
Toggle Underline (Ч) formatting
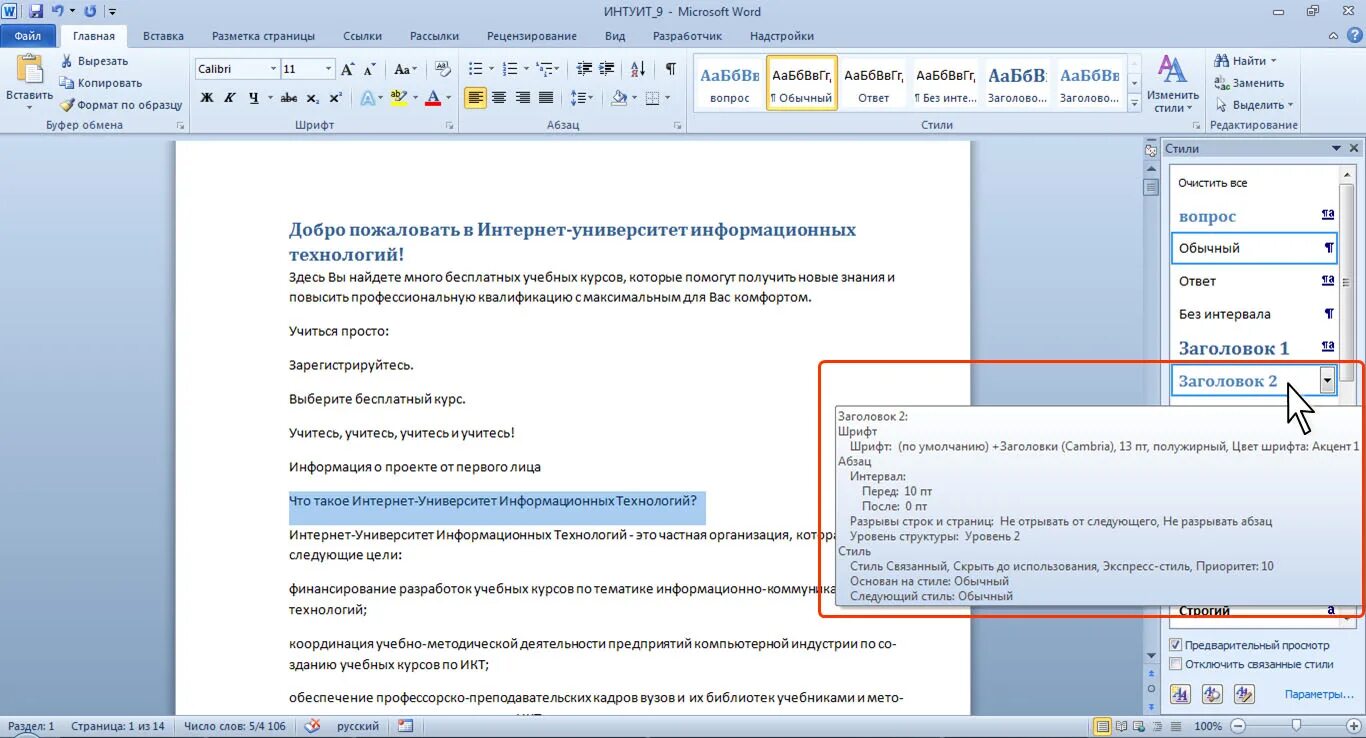[x=254, y=98]
